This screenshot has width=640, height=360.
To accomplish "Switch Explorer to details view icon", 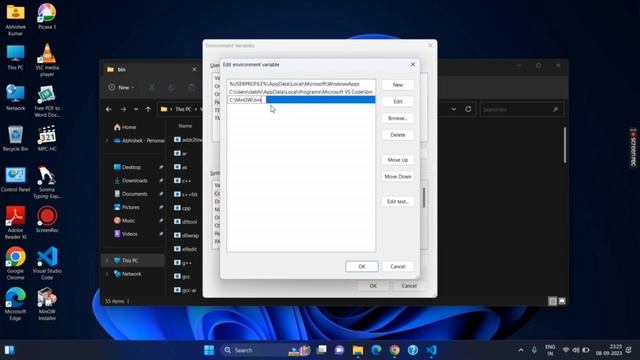I will point(552,301).
